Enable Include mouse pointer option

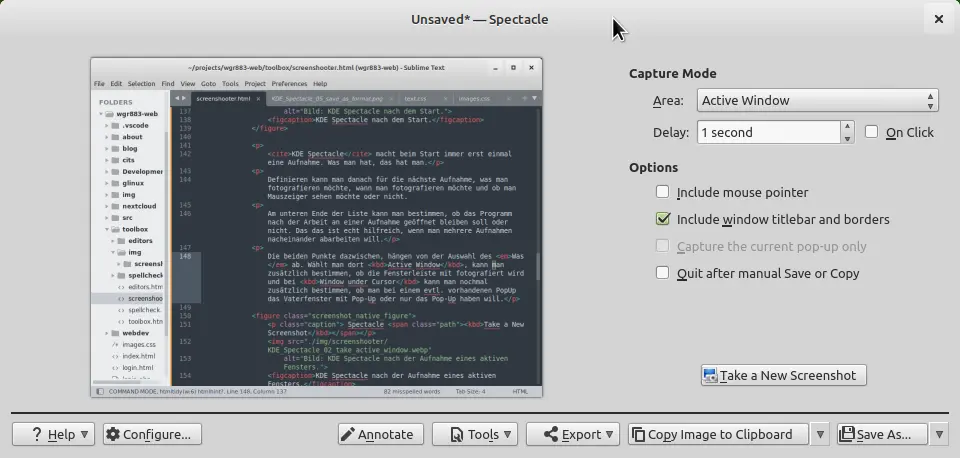pyautogui.click(x=662, y=192)
